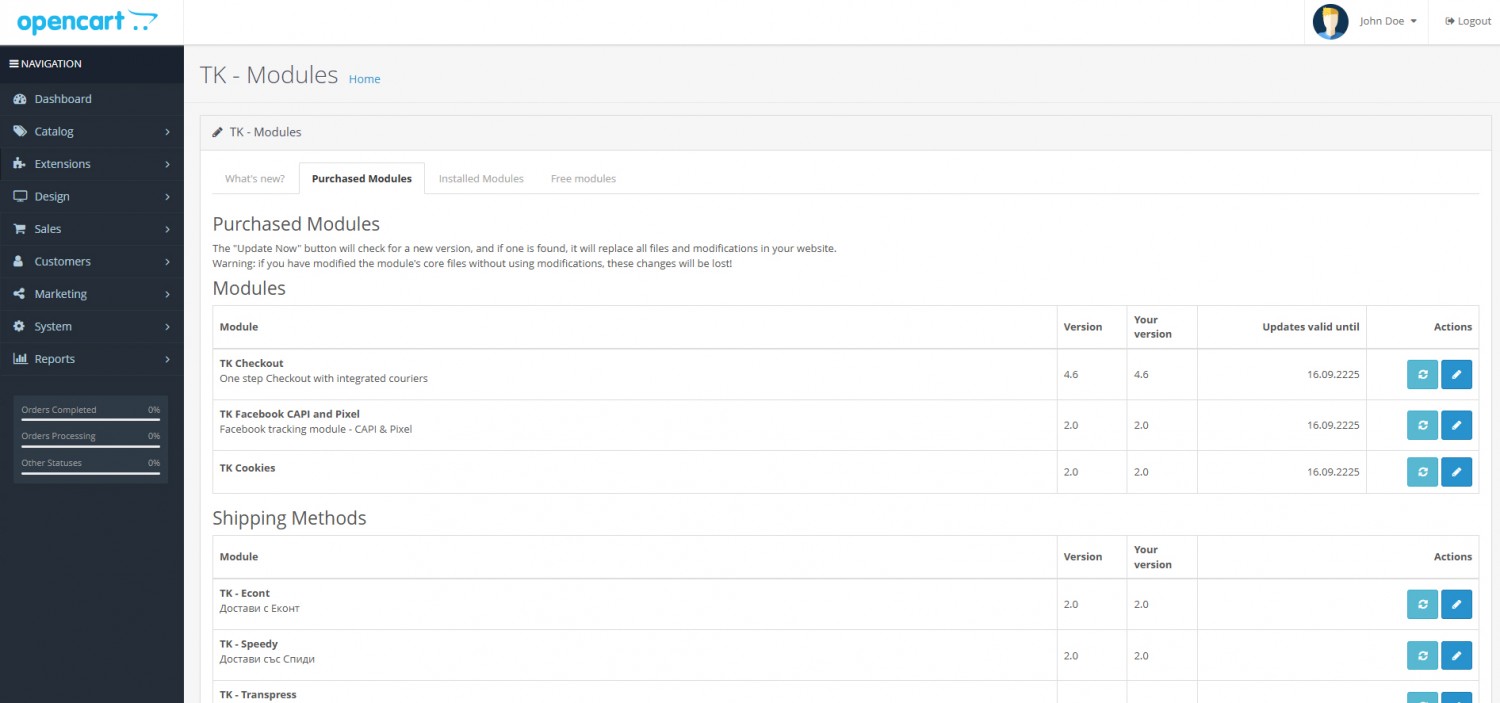Open the John Doe user dropdown

click(1388, 22)
